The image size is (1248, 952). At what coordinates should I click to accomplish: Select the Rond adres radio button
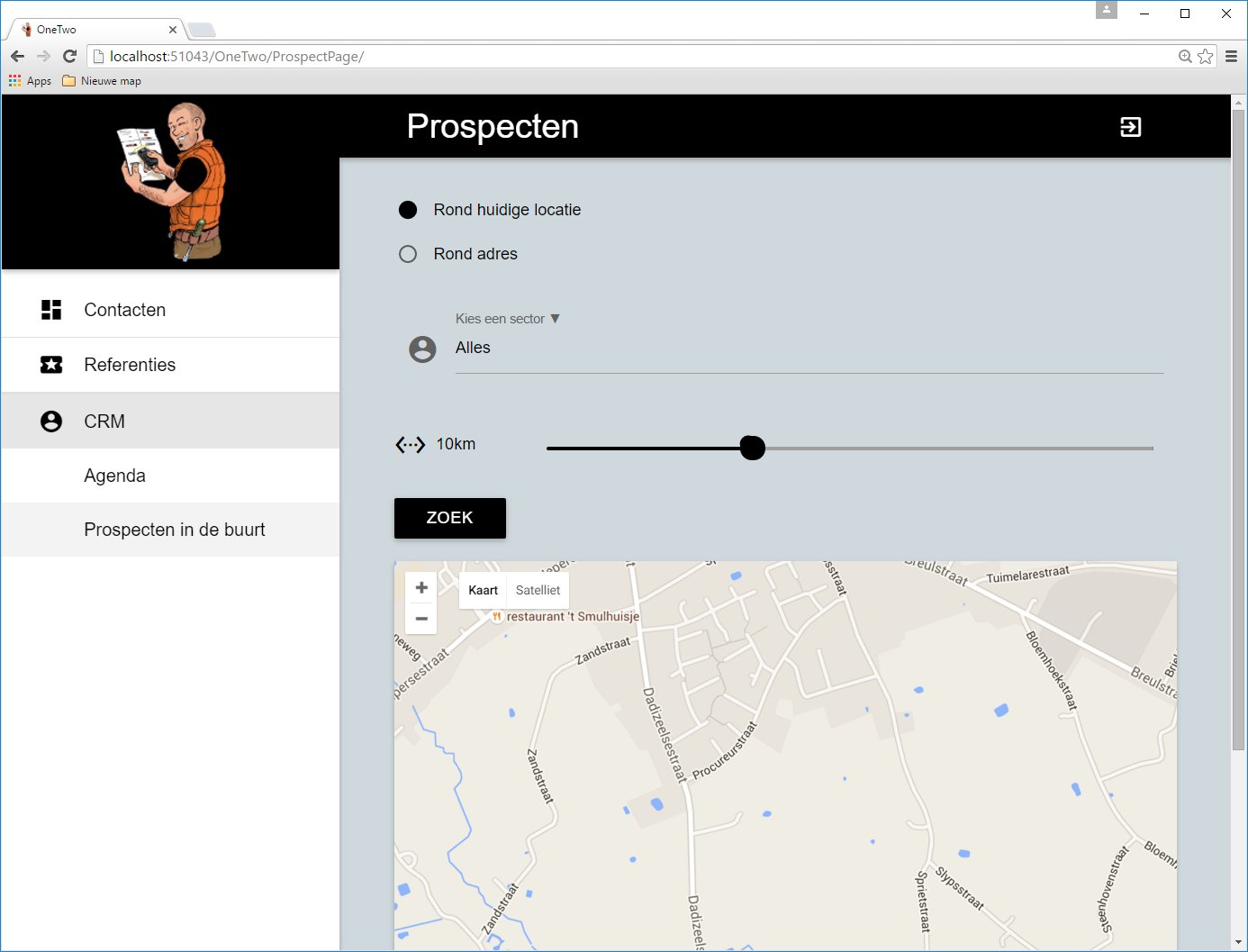pos(408,254)
